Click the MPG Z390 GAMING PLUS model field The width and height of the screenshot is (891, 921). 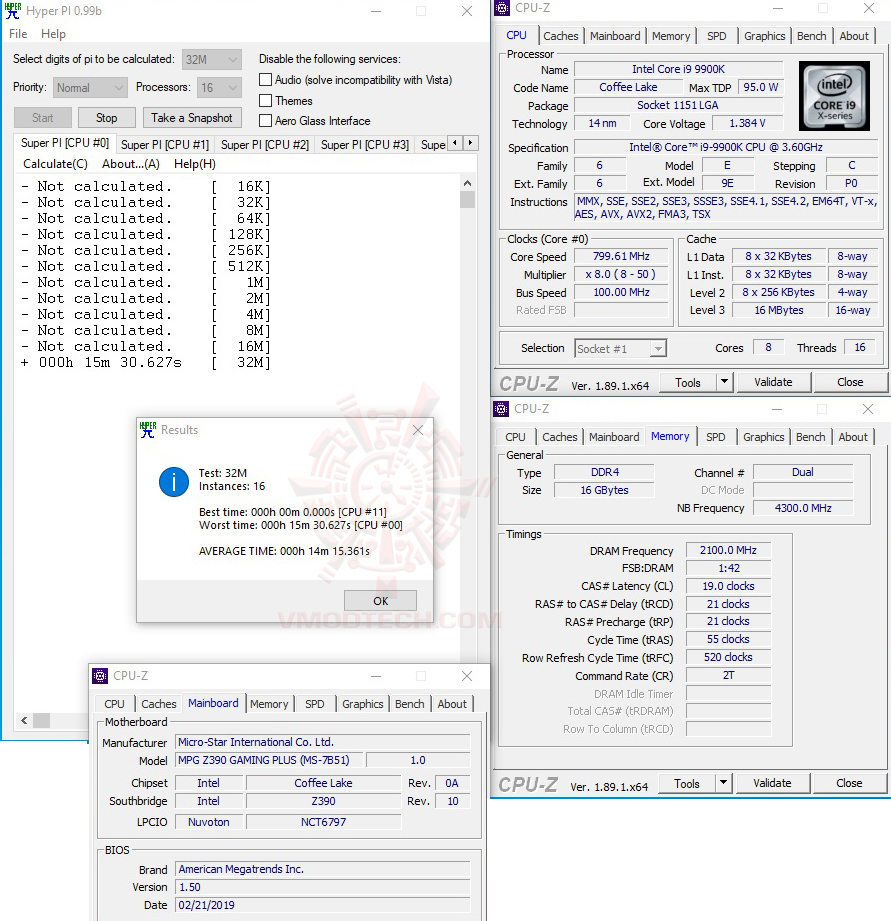tap(269, 760)
